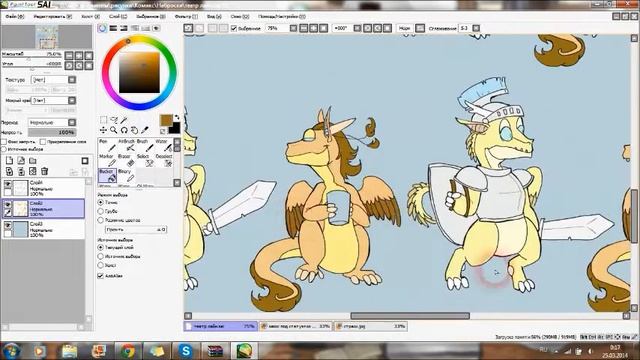Click the undo button in toolbar
The width and height of the screenshot is (640, 360).
188,28
